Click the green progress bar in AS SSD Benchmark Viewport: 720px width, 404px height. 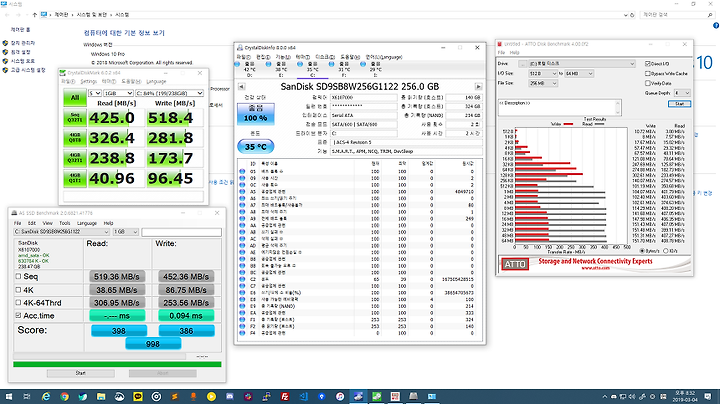pyautogui.click(x=117, y=365)
